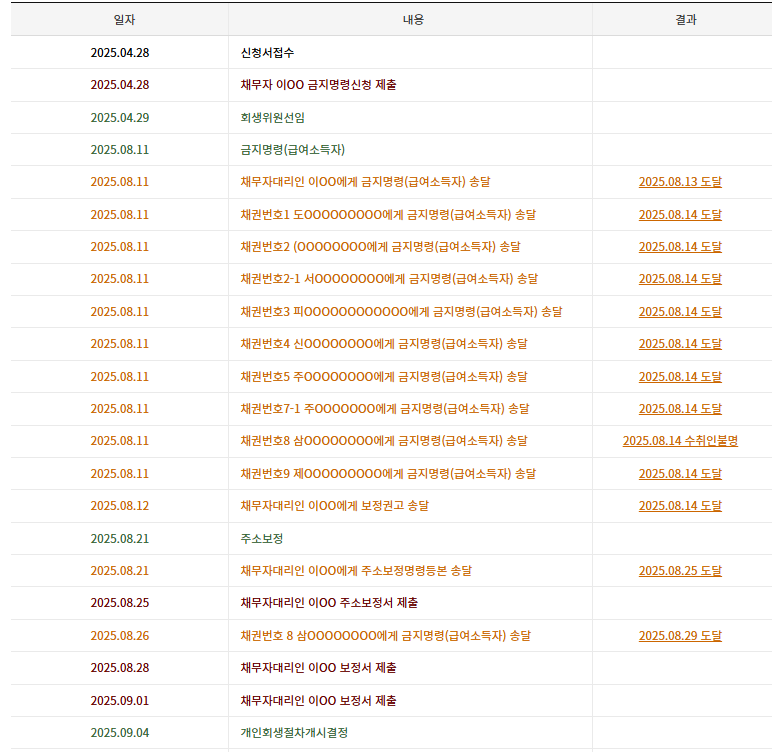772x752 pixels.
Task: Click the 내용 column header
Action: 413,20
